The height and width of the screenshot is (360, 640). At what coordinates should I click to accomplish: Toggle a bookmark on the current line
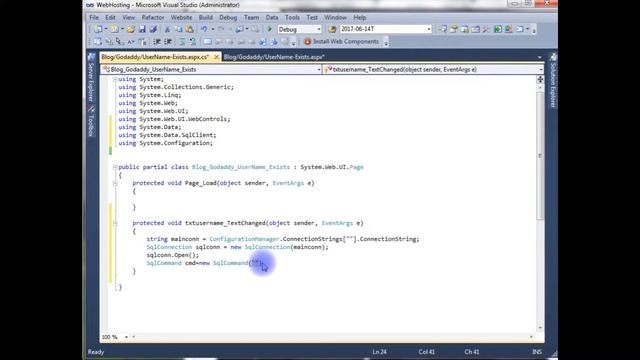[x=207, y=42]
